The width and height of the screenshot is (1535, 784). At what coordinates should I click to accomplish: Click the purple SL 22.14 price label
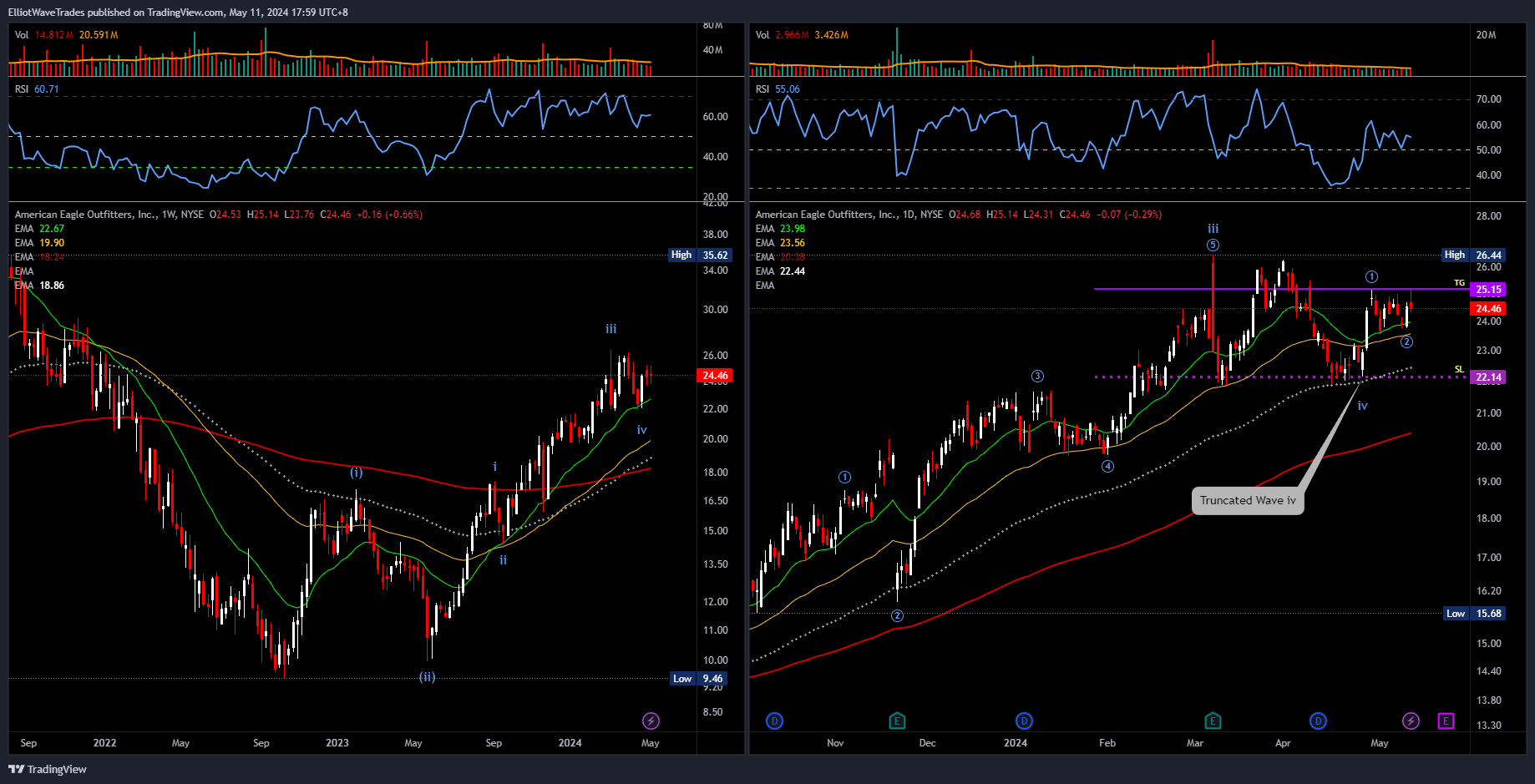tap(1487, 377)
